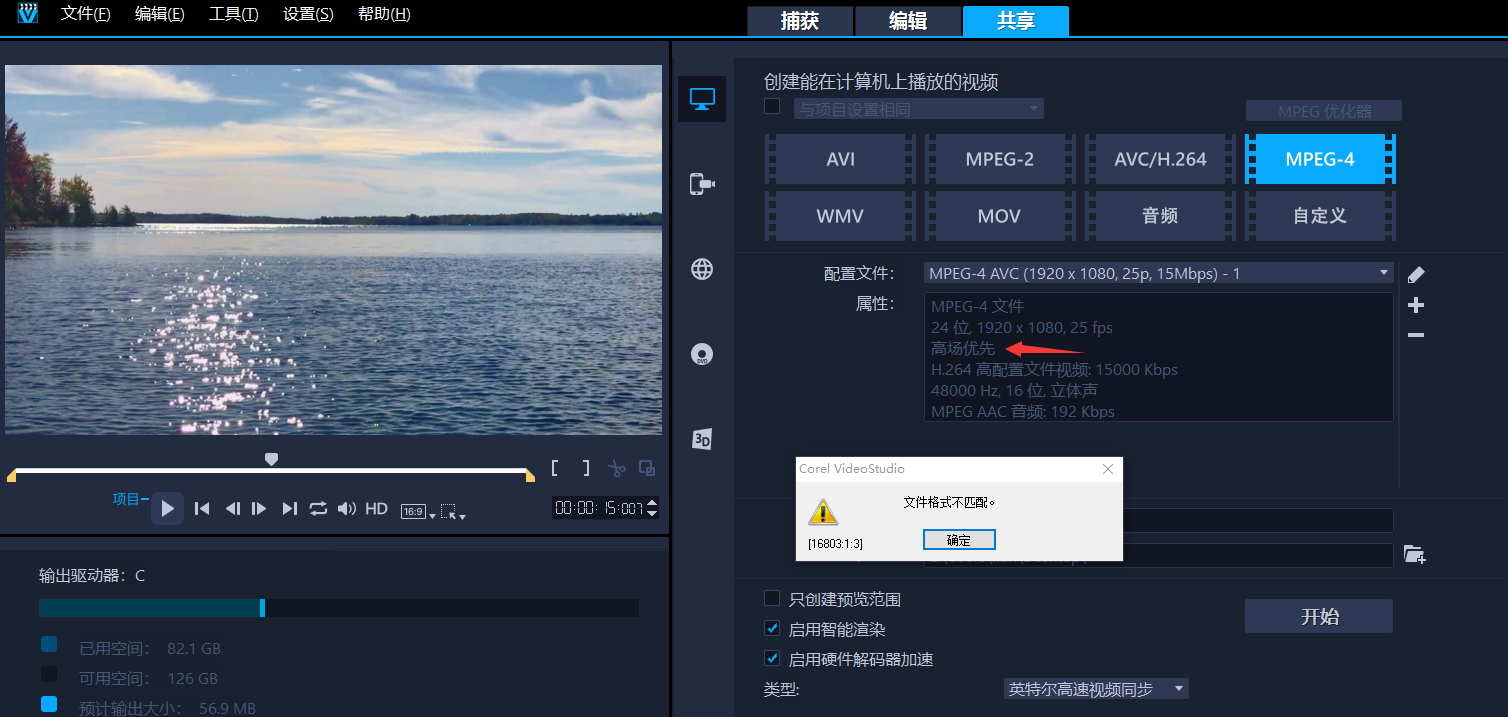Image resolution: width=1508 pixels, height=717 pixels.
Task: Click 确定 in the error dialog
Action: 958,540
